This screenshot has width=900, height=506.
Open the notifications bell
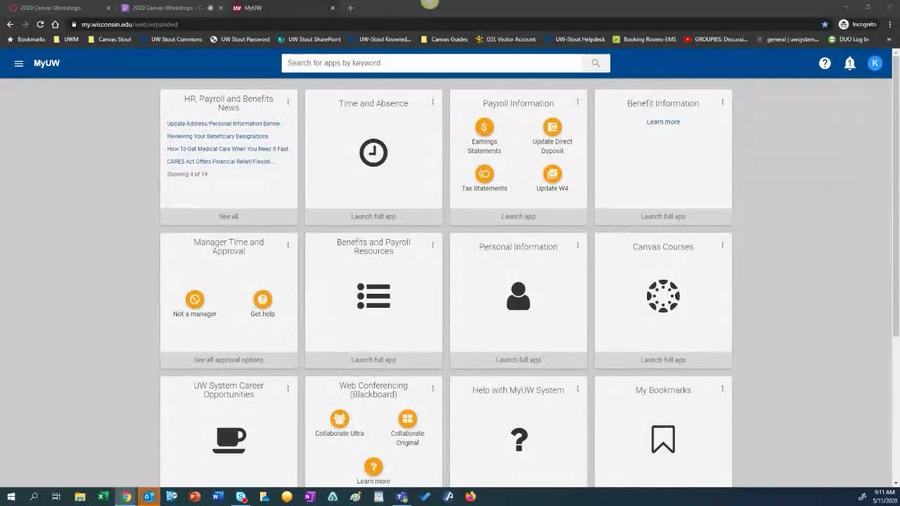click(x=850, y=63)
